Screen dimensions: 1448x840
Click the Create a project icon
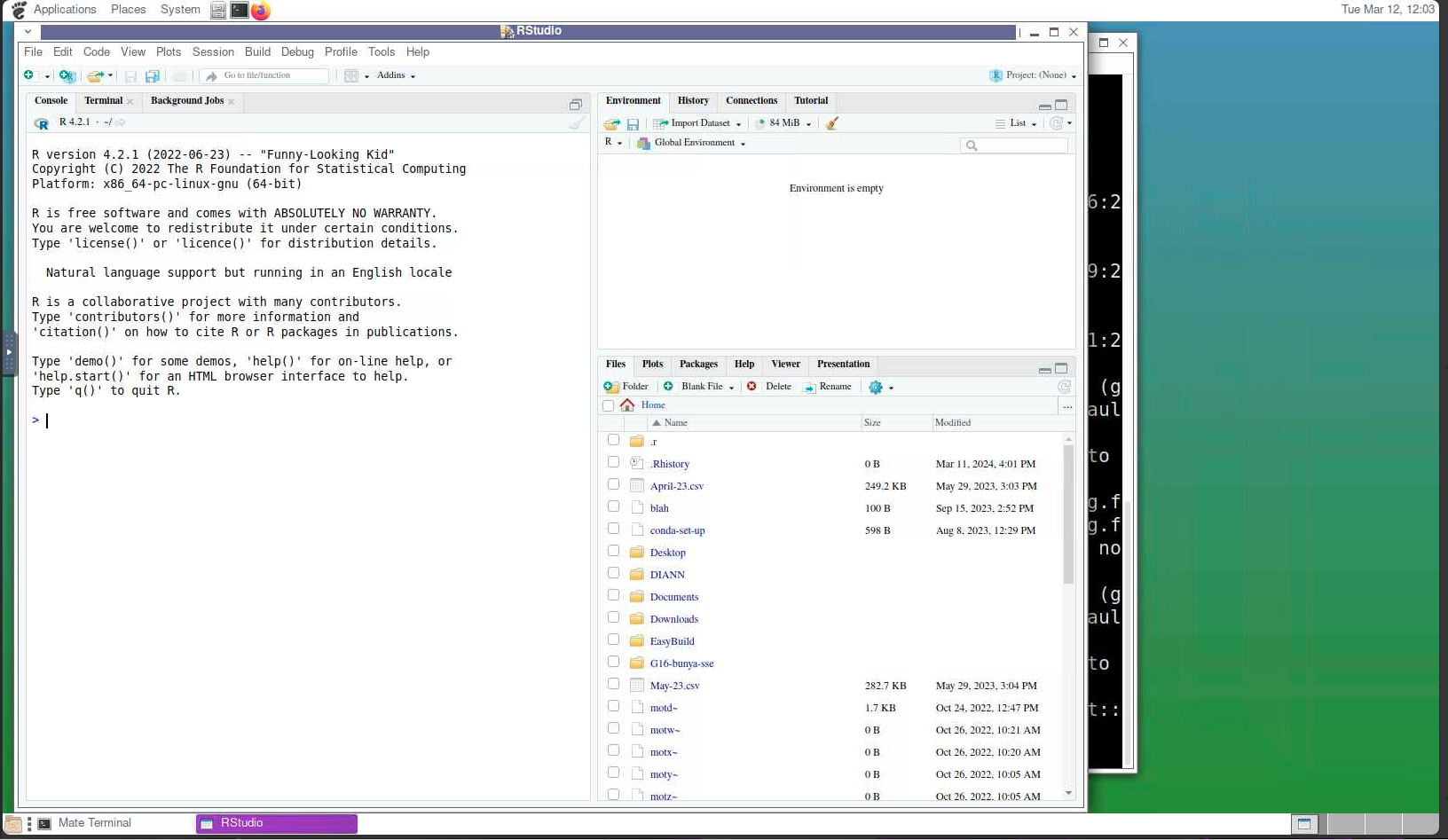(67, 75)
